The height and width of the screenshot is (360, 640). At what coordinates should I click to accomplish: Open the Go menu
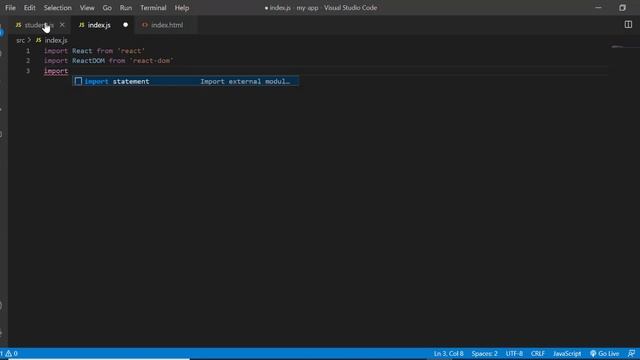click(x=107, y=8)
